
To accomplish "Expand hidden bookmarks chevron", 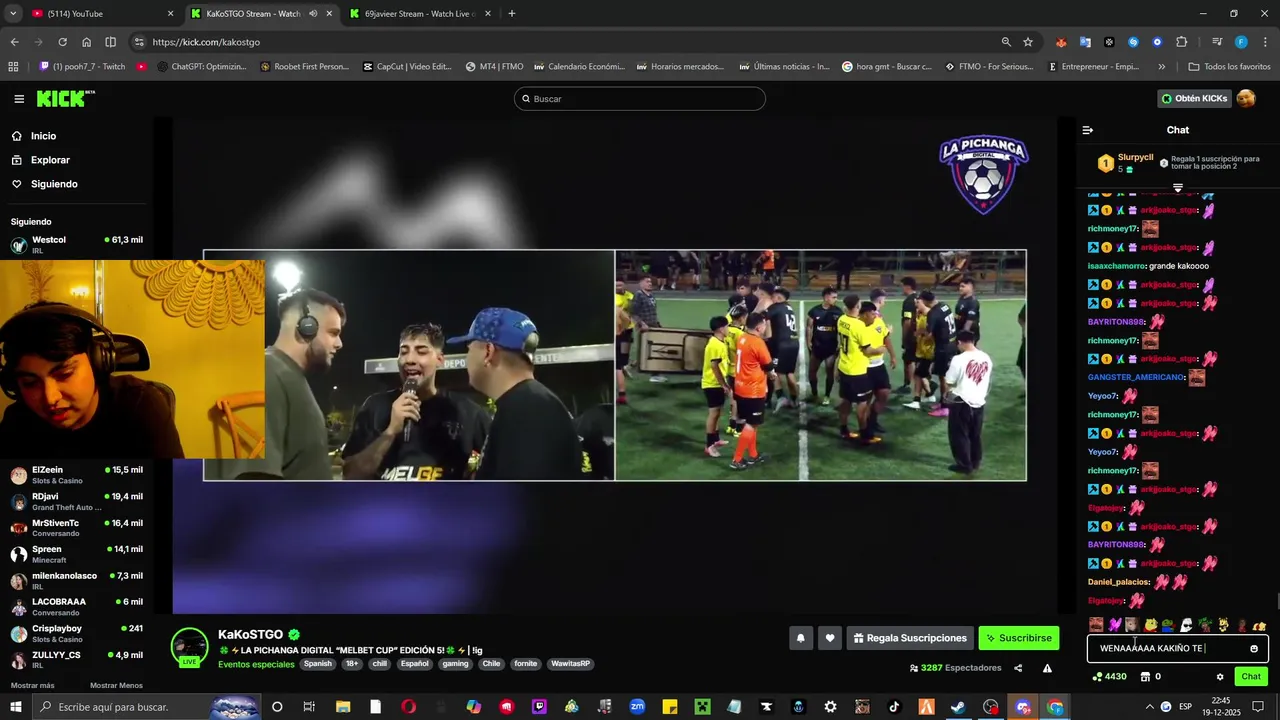I will click(1161, 67).
